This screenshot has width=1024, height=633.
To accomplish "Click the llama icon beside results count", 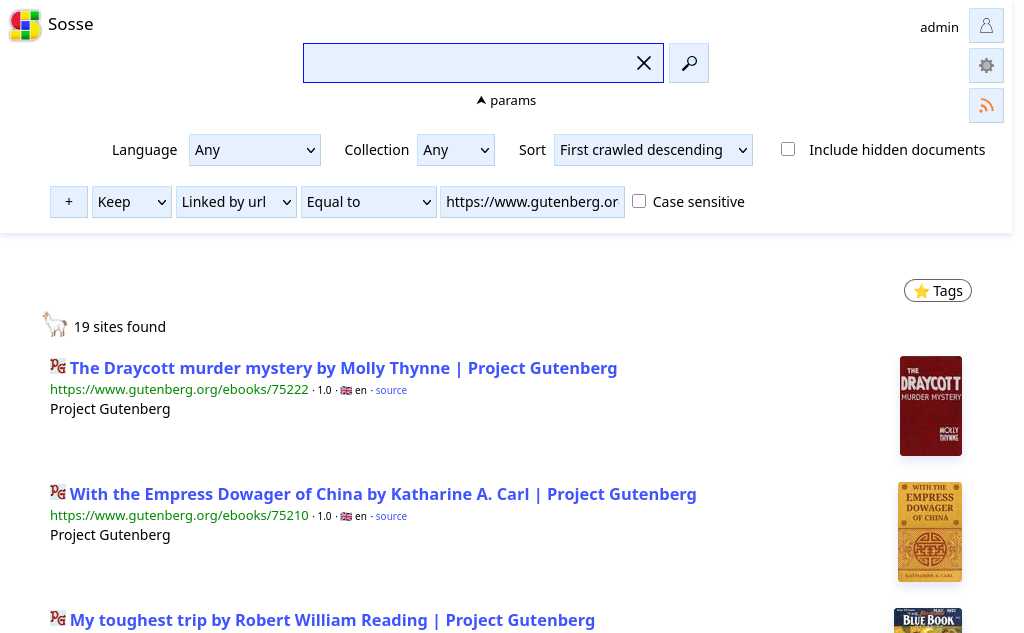I will (55, 324).
